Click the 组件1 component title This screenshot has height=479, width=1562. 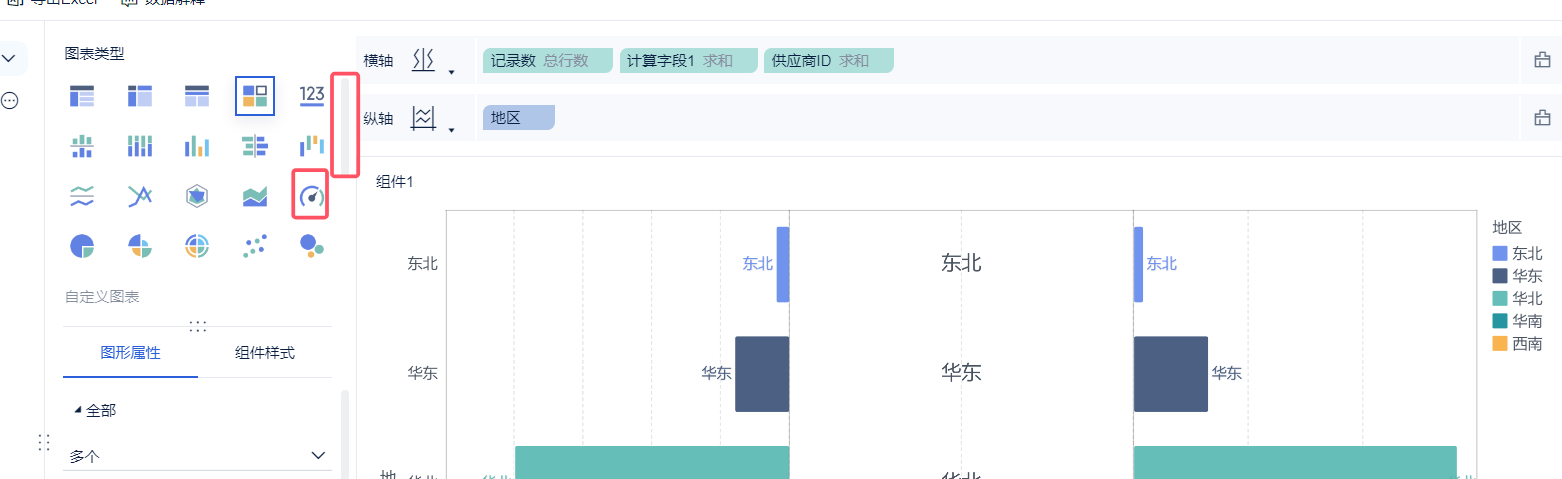[394, 181]
